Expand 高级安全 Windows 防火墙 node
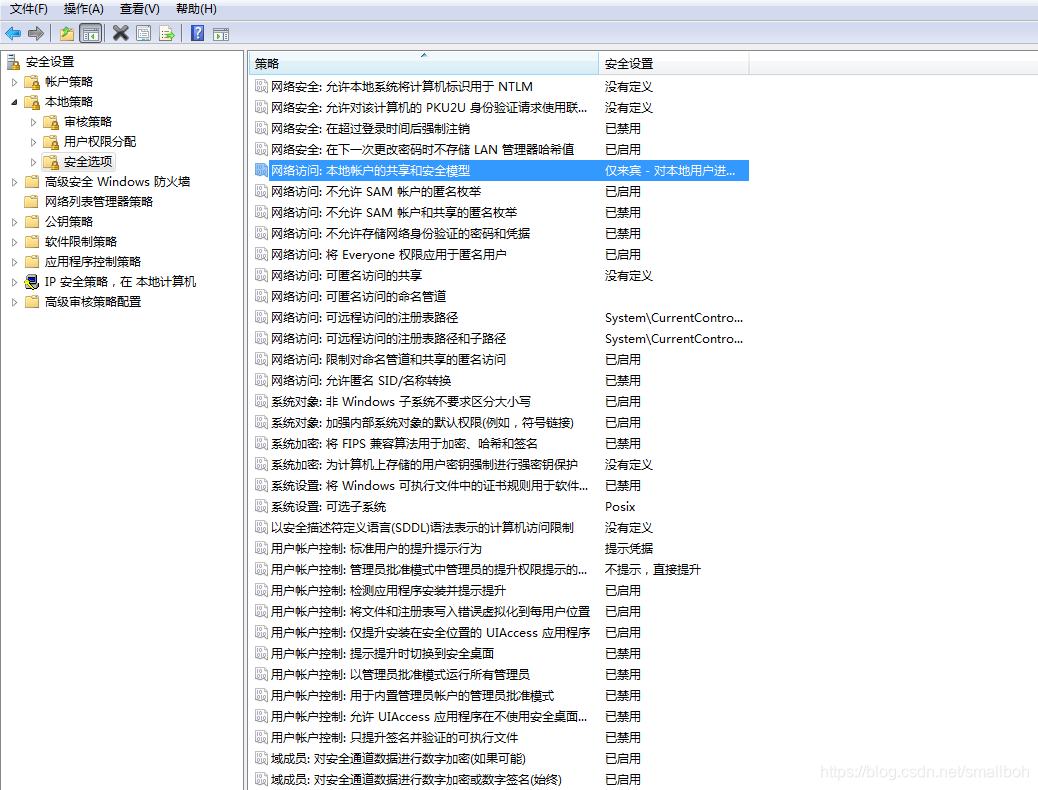The image size is (1038, 790). 15,182
